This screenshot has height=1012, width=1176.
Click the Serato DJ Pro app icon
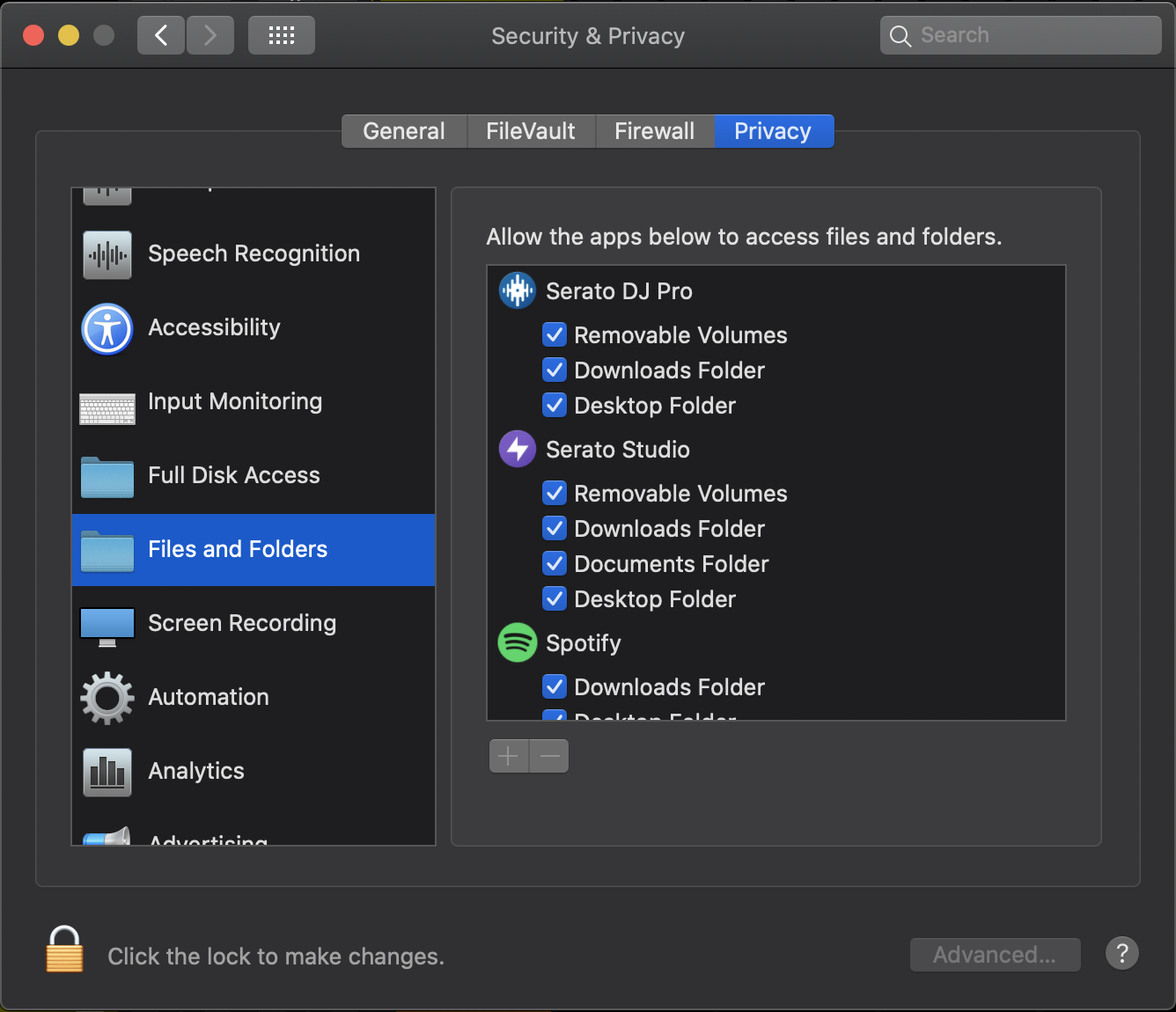[x=518, y=290]
